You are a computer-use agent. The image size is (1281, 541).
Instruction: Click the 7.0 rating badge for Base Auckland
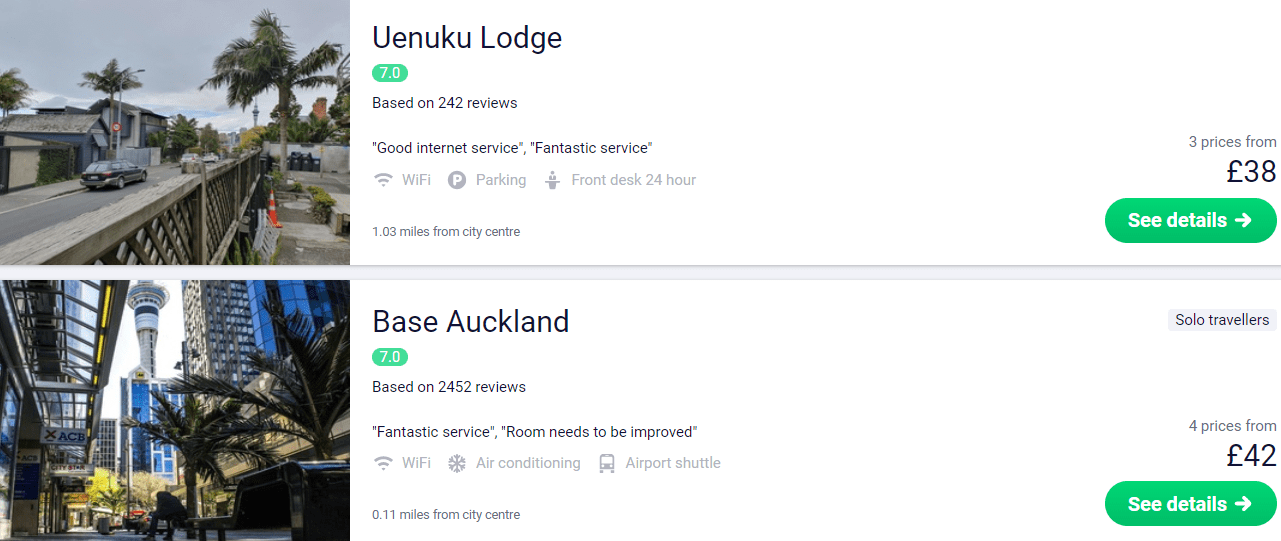click(x=390, y=357)
